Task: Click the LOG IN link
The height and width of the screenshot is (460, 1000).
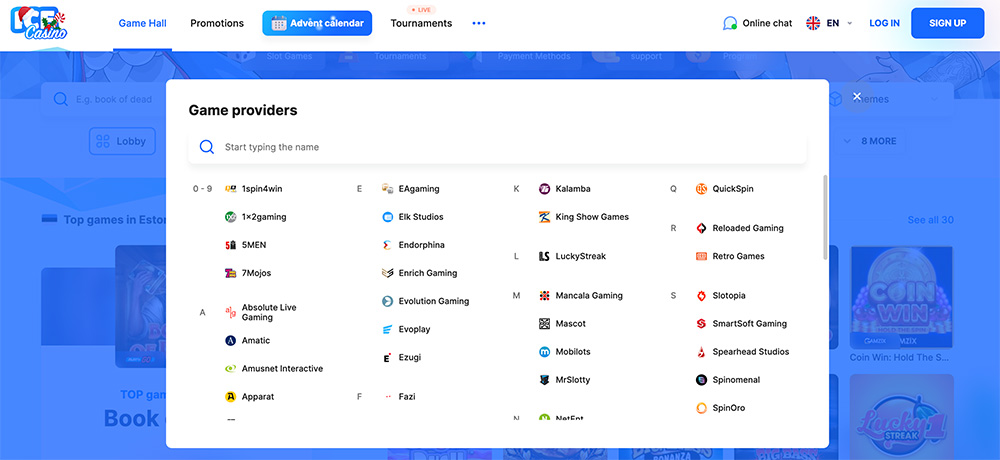Action: 884,23
